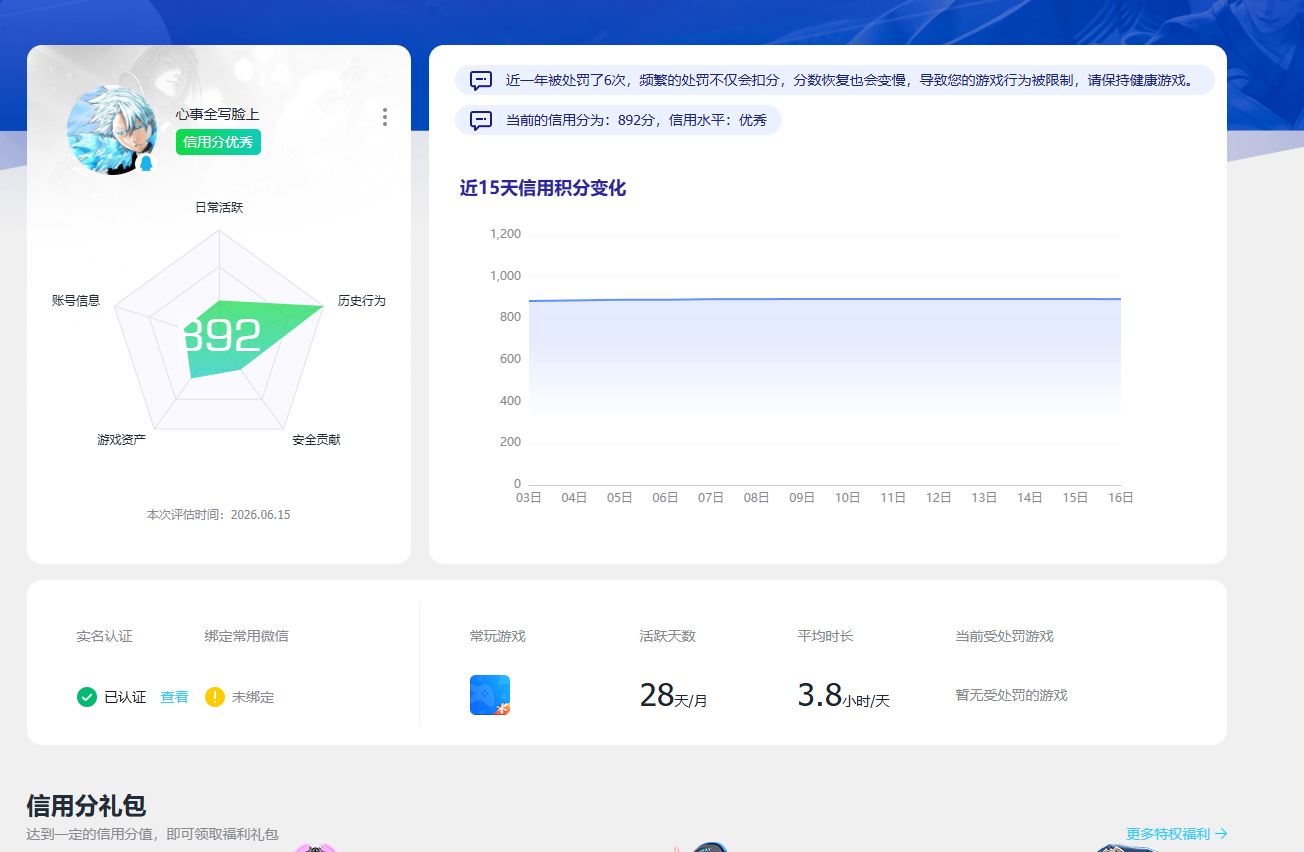Click the 10日 label on chart axis
Viewport: 1304px width, 852px height.
pos(848,497)
